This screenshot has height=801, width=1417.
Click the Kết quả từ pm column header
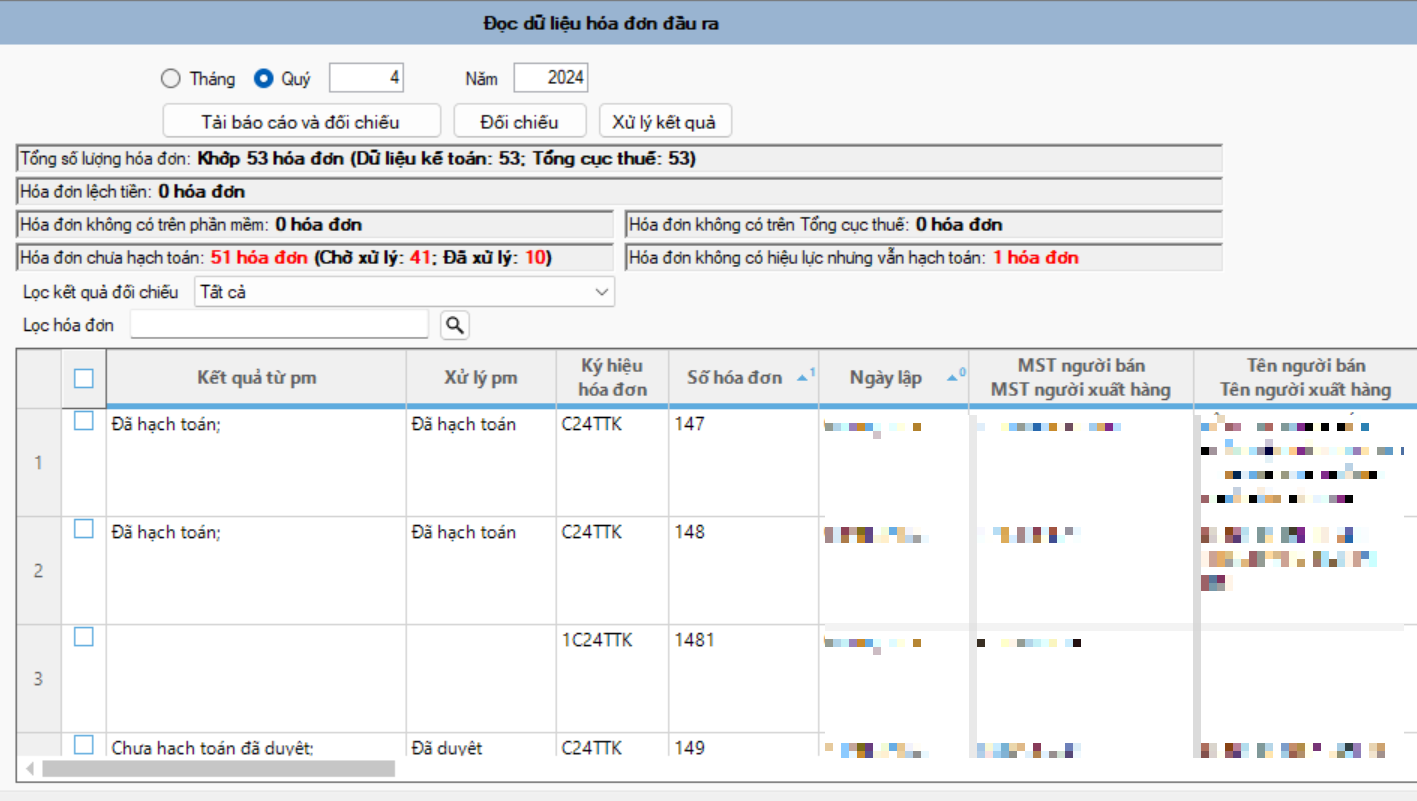click(256, 378)
